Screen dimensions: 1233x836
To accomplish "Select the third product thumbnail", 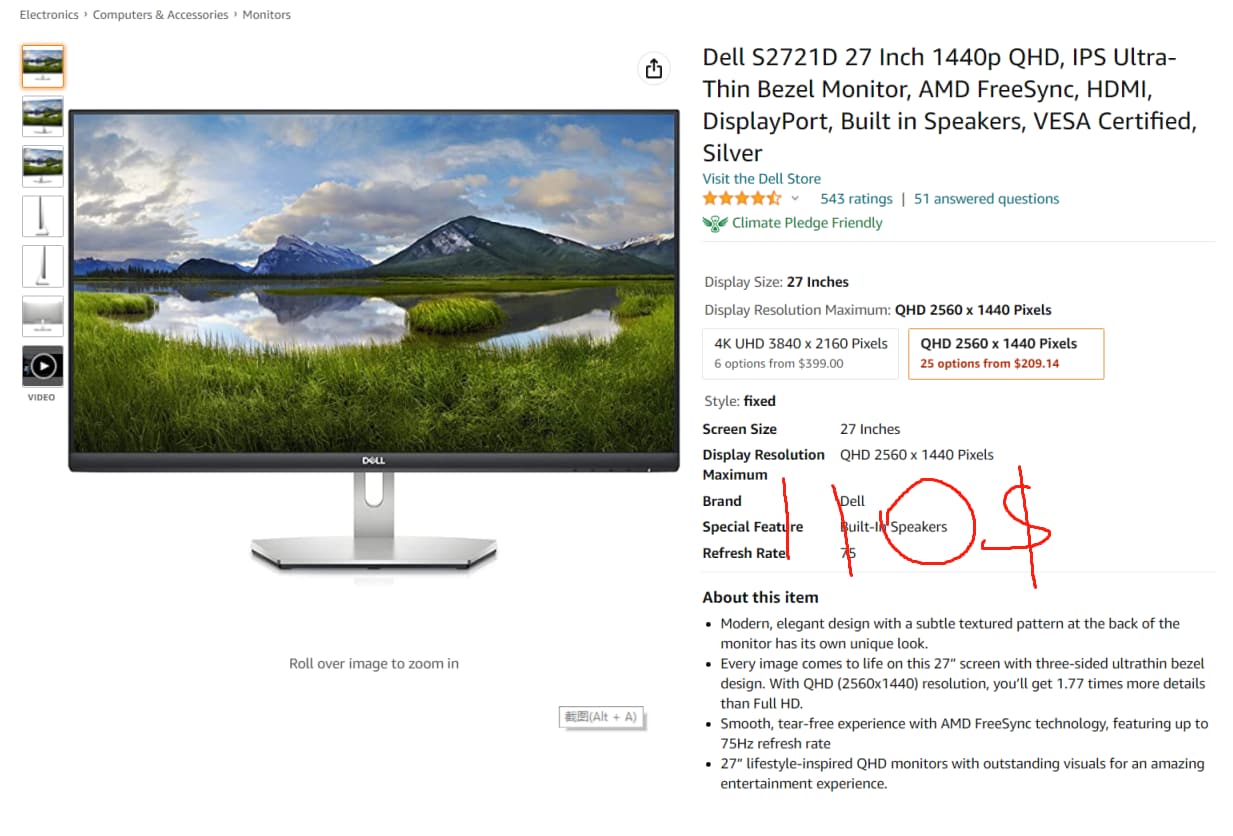I will (x=43, y=166).
